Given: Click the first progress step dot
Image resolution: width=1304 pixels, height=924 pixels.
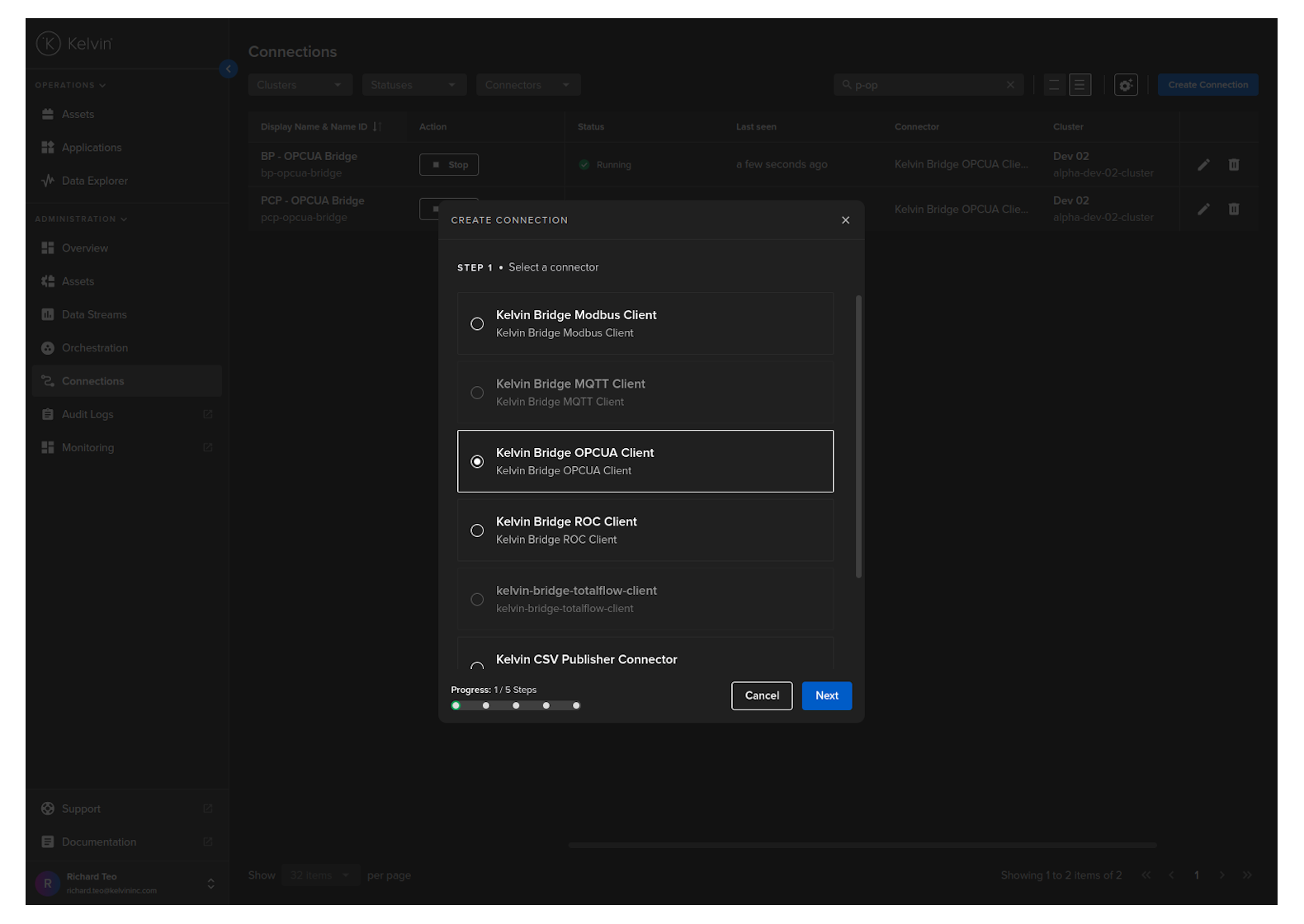Looking at the screenshot, I should (456, 705).
